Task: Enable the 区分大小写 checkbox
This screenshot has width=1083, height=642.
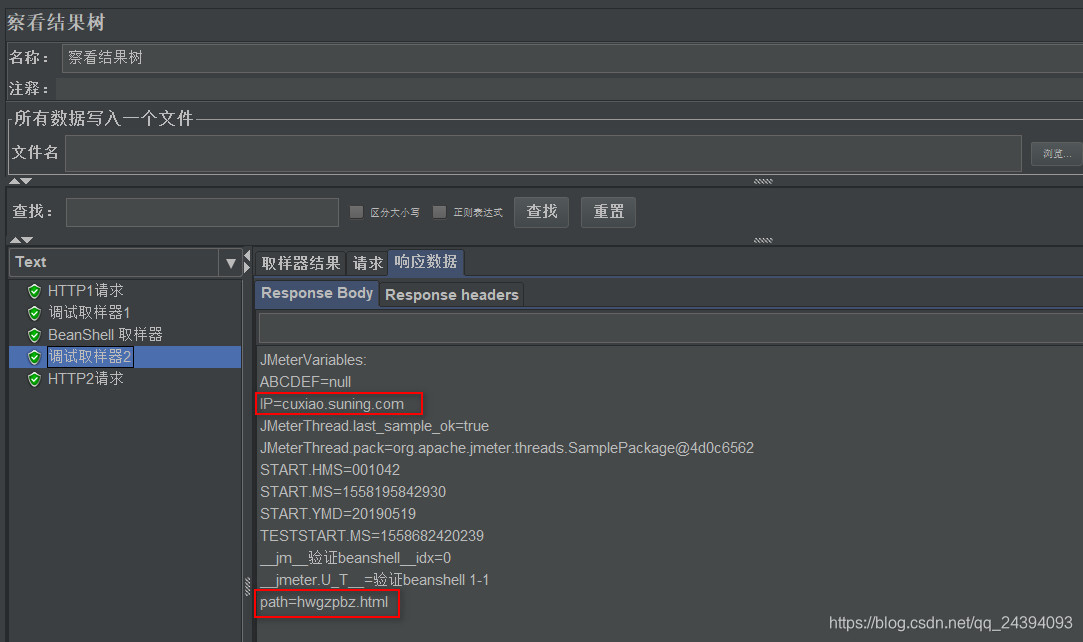Action: coord(356,212)
